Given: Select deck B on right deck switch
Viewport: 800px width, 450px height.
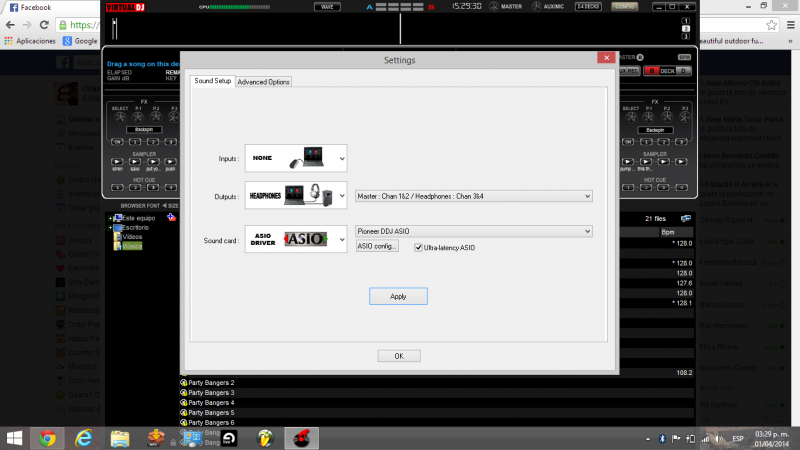Looking at the screenshot, I should point(652,71).
